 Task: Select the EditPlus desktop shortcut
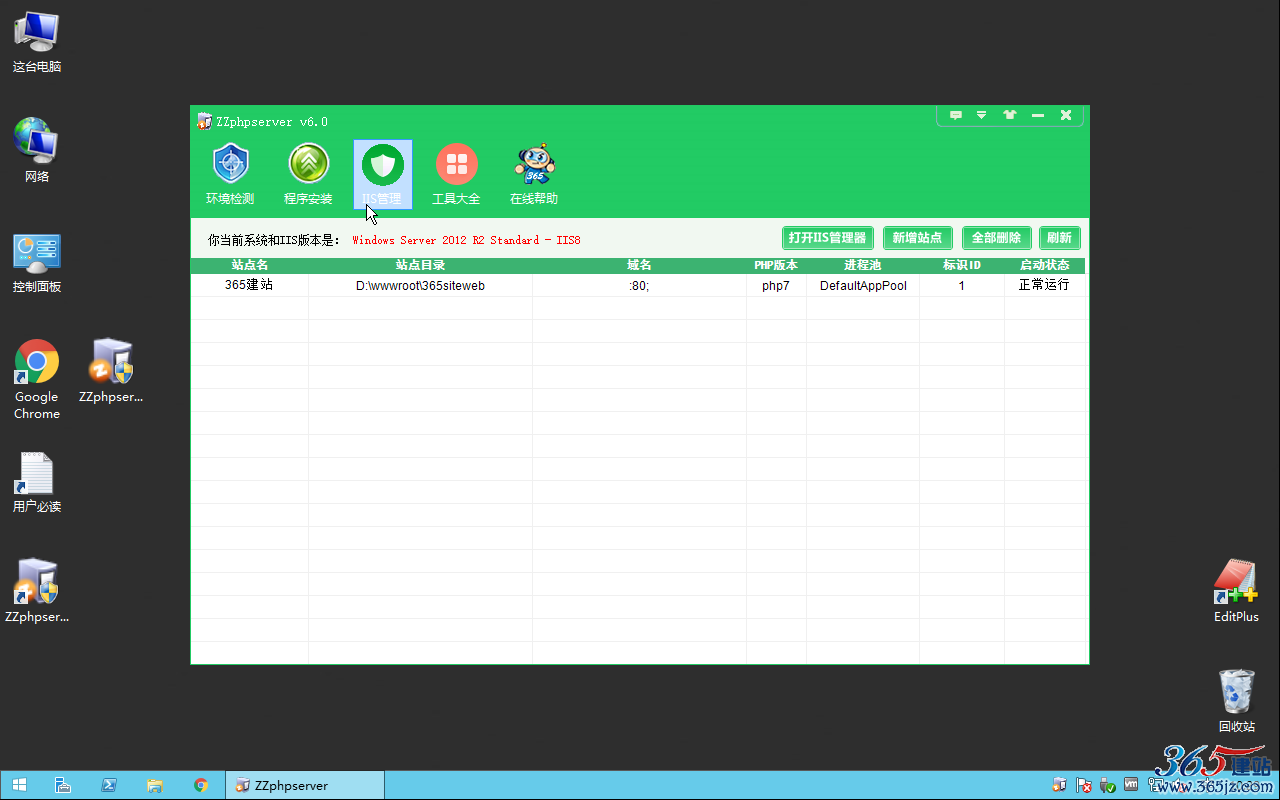tap(1236, 592)
